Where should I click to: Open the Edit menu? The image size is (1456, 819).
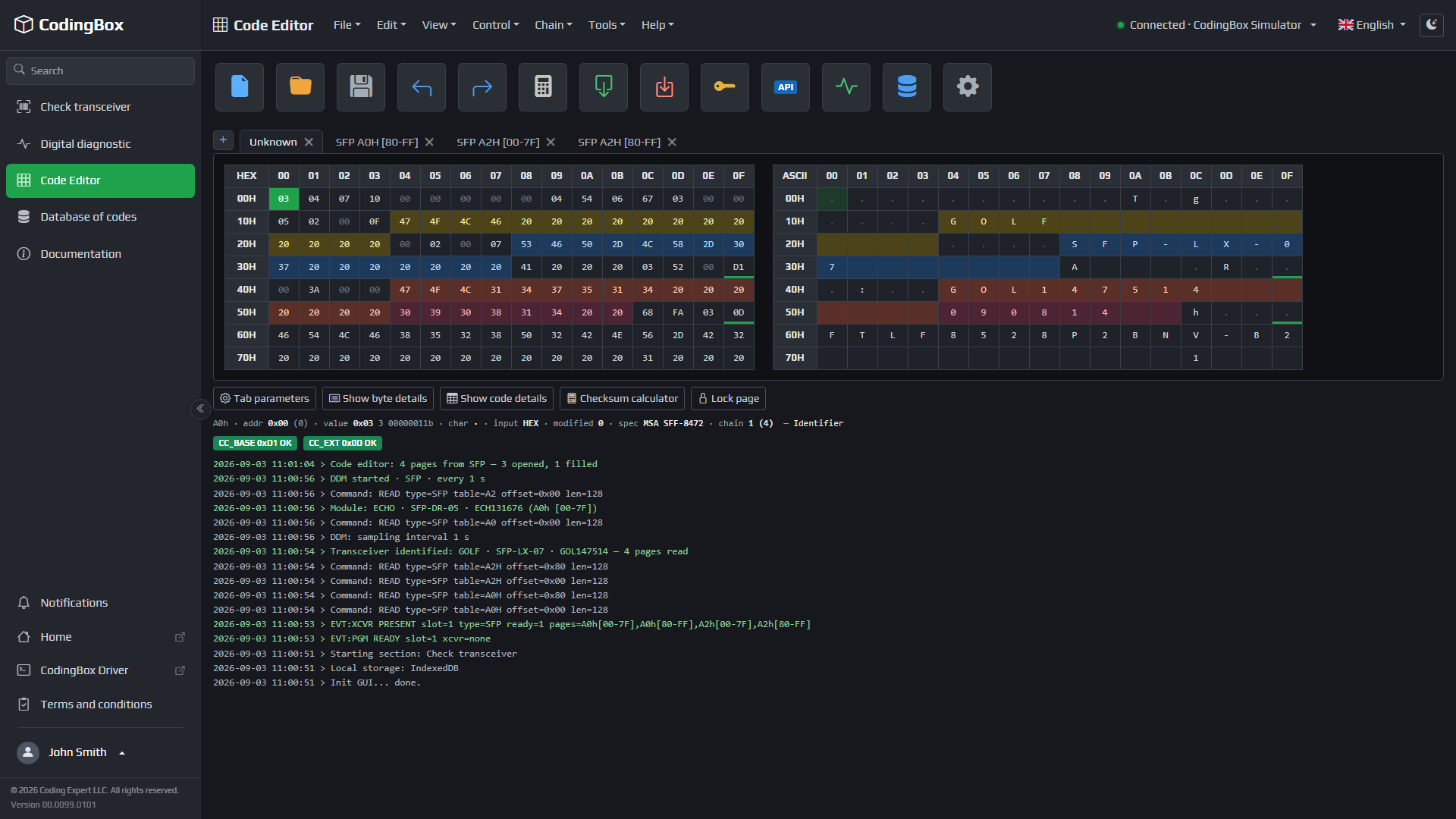click(391, 25)
